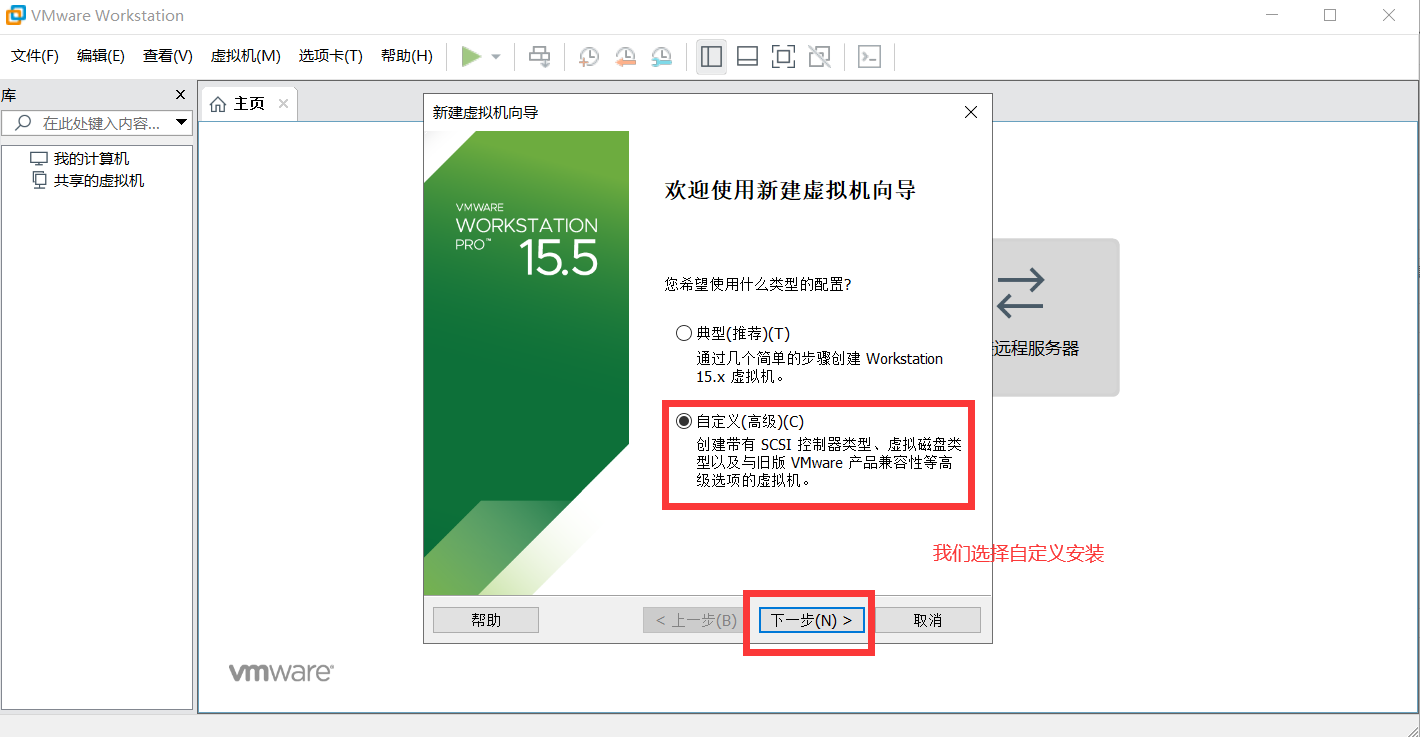This screenshot has width=1420, height=737.
Task: Click the home icon on the 主页 tab
Action: 218,104
